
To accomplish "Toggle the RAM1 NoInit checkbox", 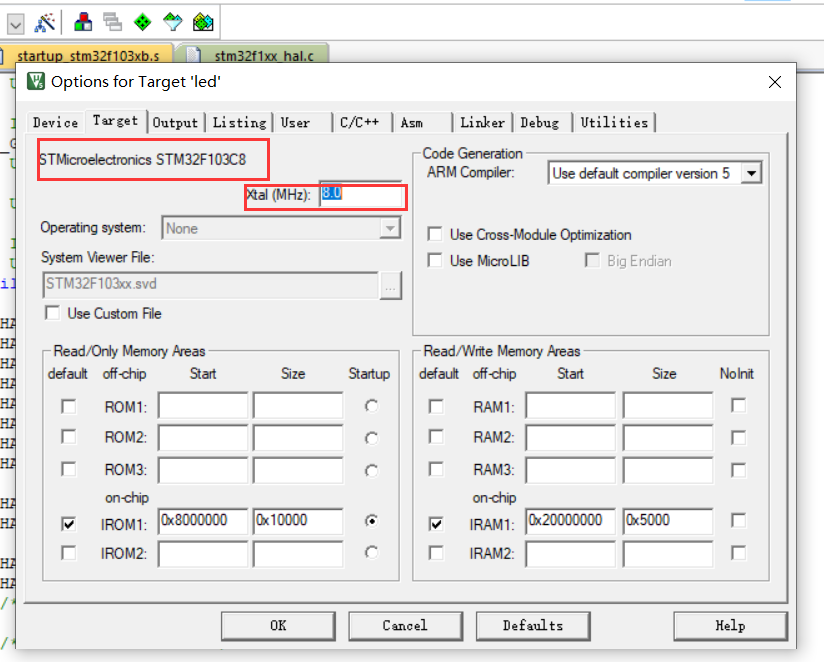I will 738,405.
